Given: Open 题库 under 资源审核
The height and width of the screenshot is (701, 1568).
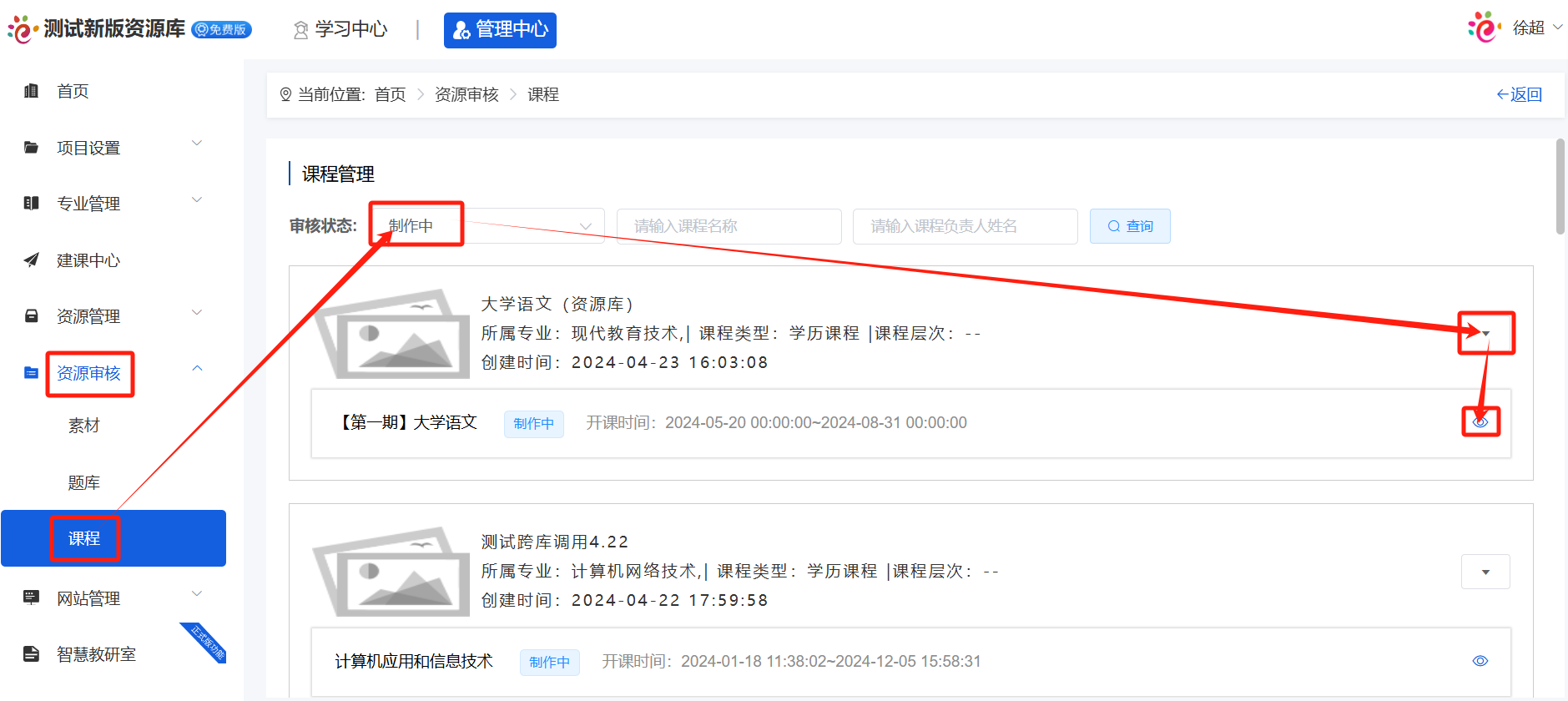Looking at the screenshot, I should [x=84, y=482].
